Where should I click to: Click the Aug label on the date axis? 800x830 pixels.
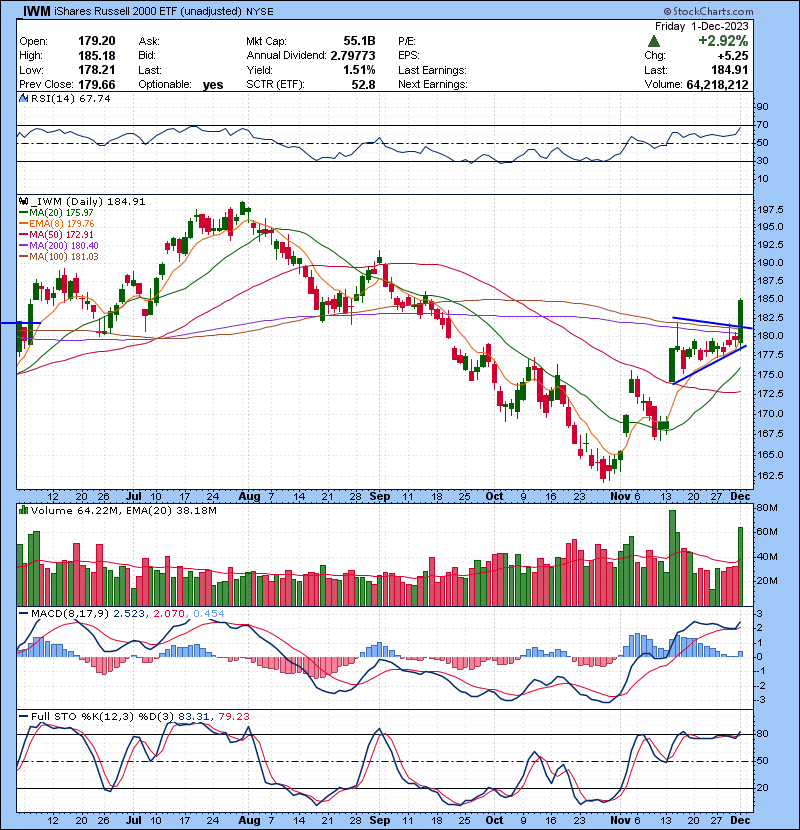pyautogui.click(x=250, y=495)
